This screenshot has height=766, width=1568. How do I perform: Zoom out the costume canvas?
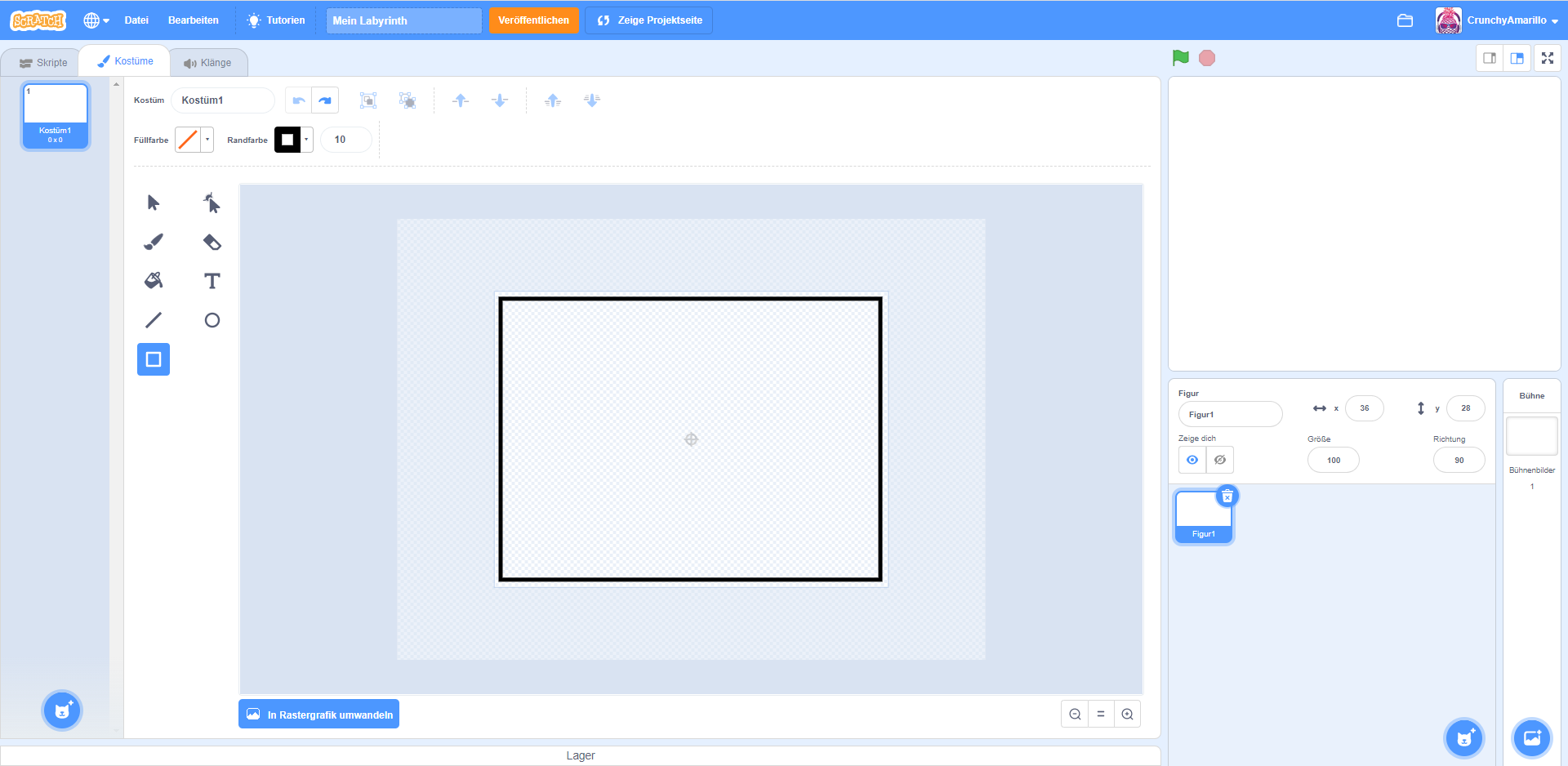(x=1075, y=715)
